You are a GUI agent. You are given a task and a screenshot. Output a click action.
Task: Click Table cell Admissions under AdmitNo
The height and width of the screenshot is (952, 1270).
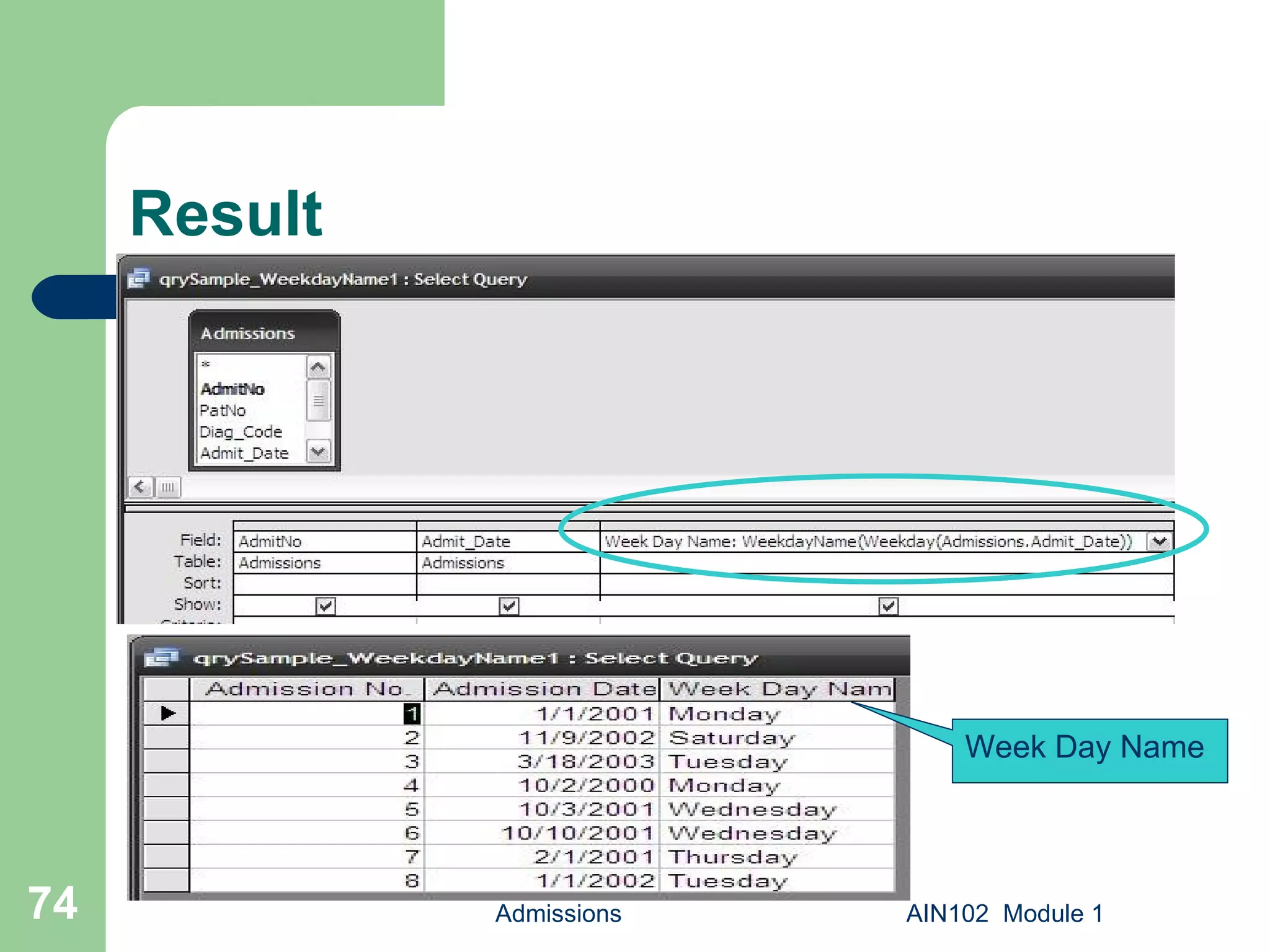(324, 563)
